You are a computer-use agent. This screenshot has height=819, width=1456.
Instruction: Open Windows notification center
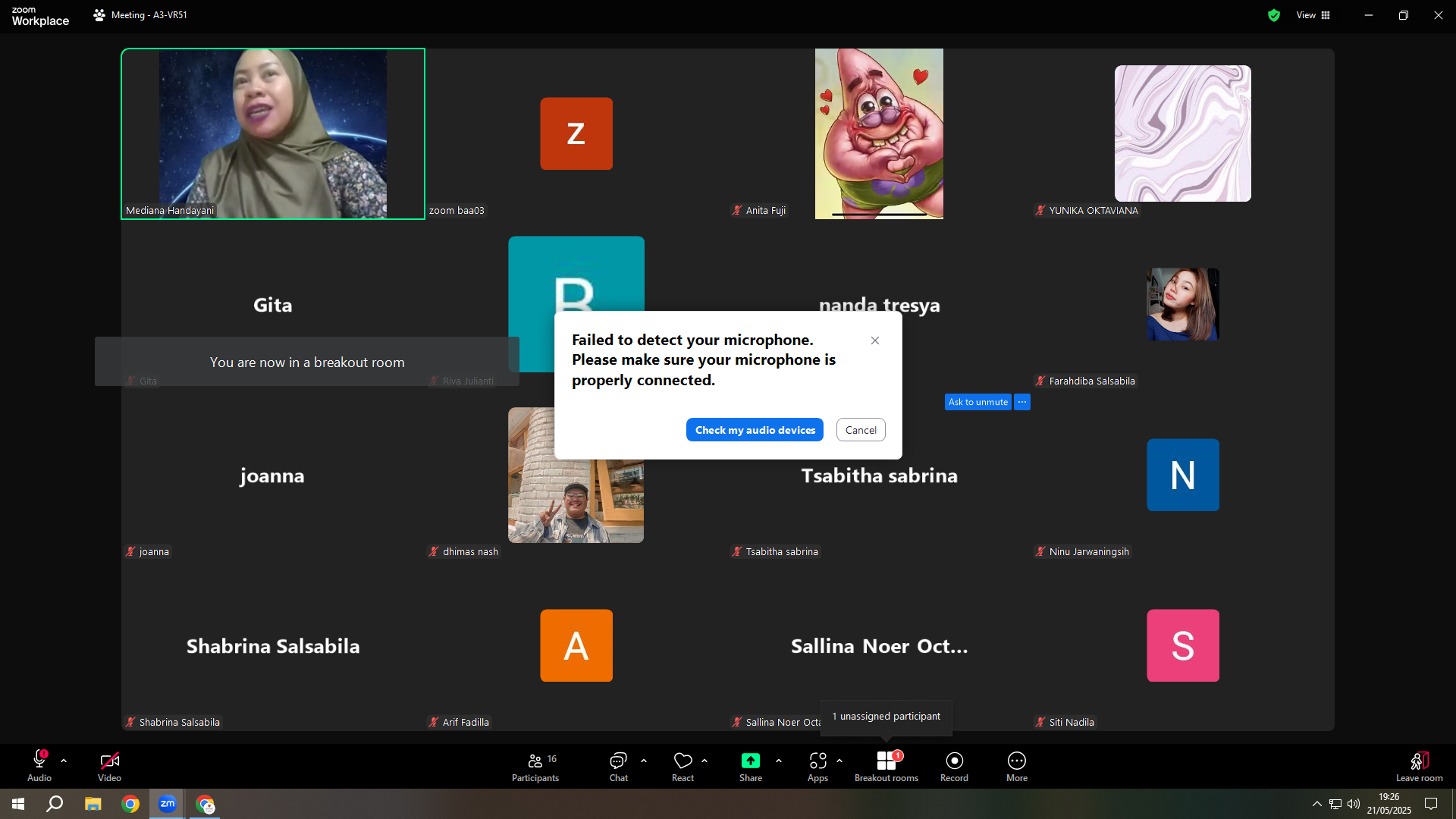coord(1431,804)
